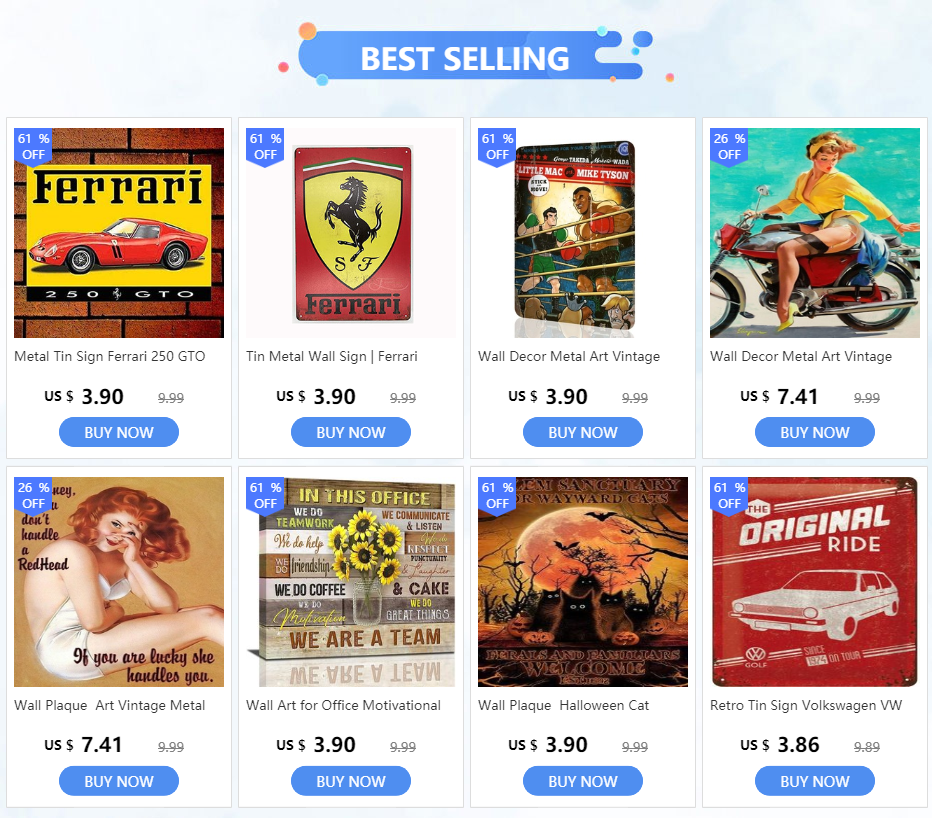Click the BEST SELLING banner

[x=465, y=58]
